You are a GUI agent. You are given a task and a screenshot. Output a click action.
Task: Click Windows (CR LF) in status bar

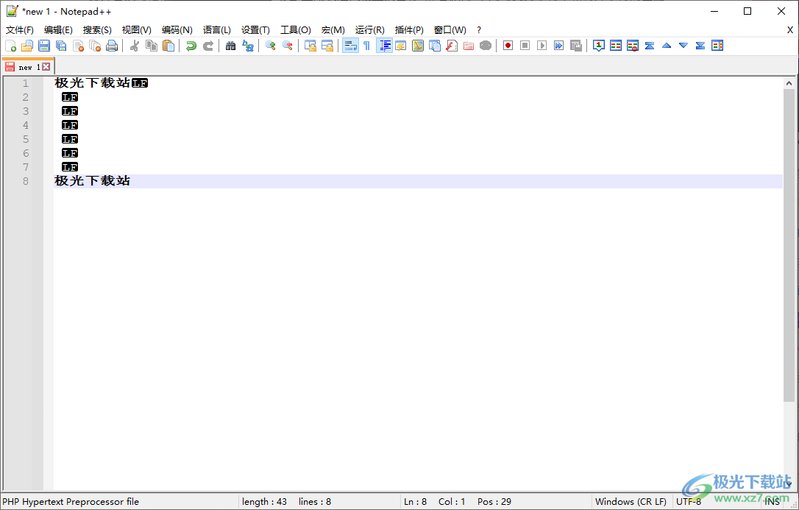(x=630, y=502)
